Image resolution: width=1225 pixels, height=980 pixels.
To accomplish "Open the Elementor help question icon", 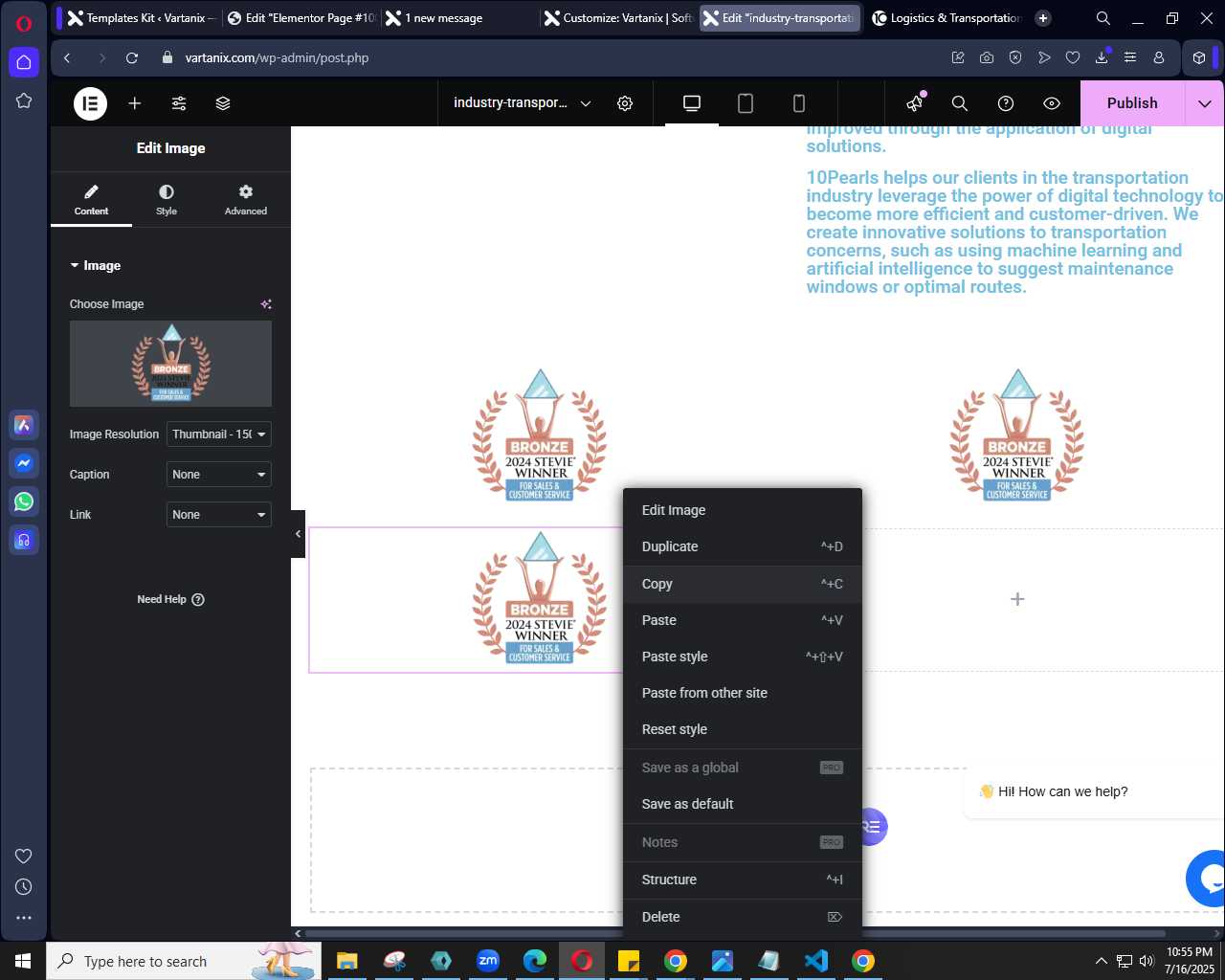I will 1006,103.
